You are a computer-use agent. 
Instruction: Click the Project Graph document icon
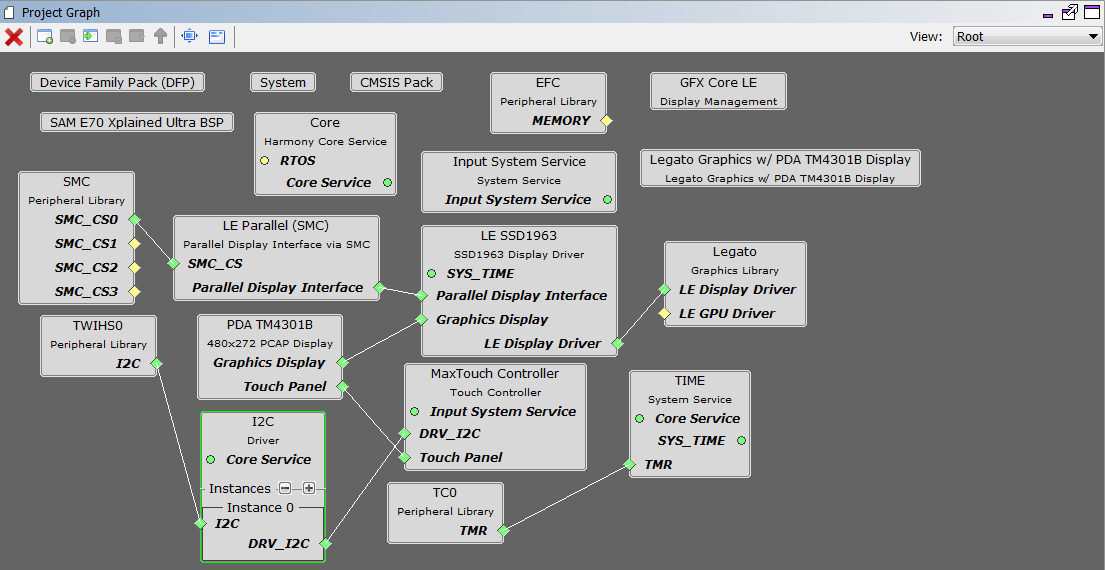8,13
